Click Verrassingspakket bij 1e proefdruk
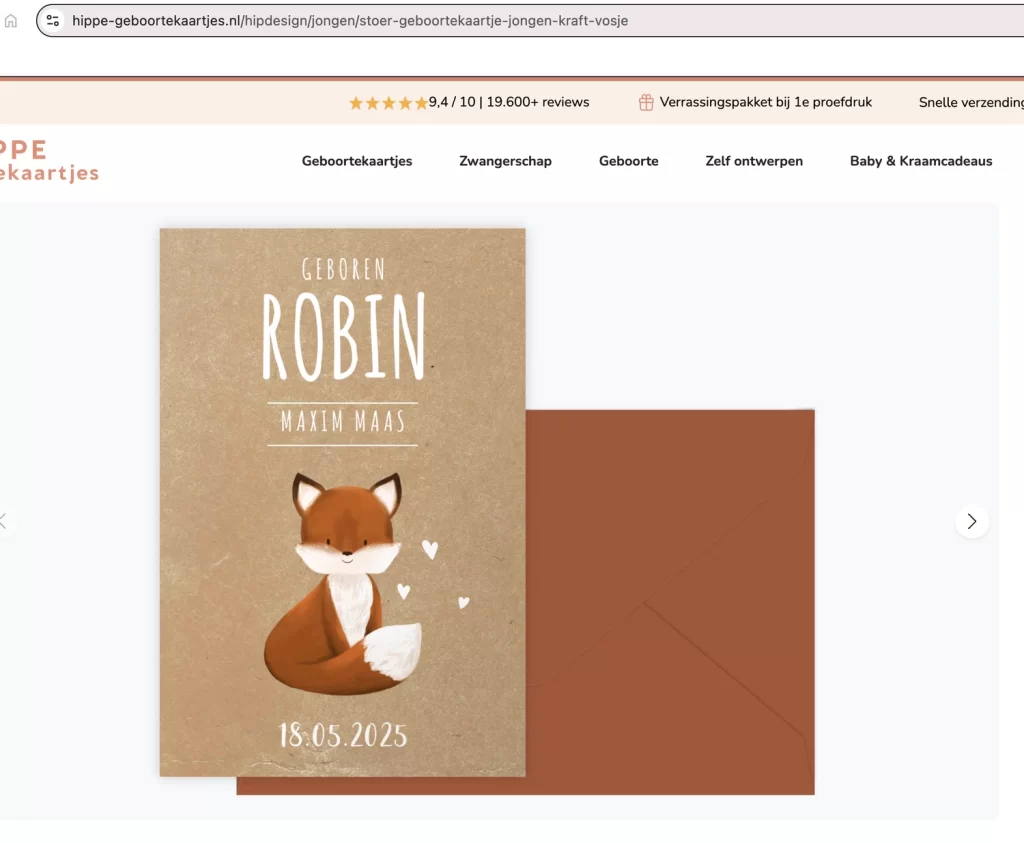Screen dimensions: 1024x843 (765, 101)
